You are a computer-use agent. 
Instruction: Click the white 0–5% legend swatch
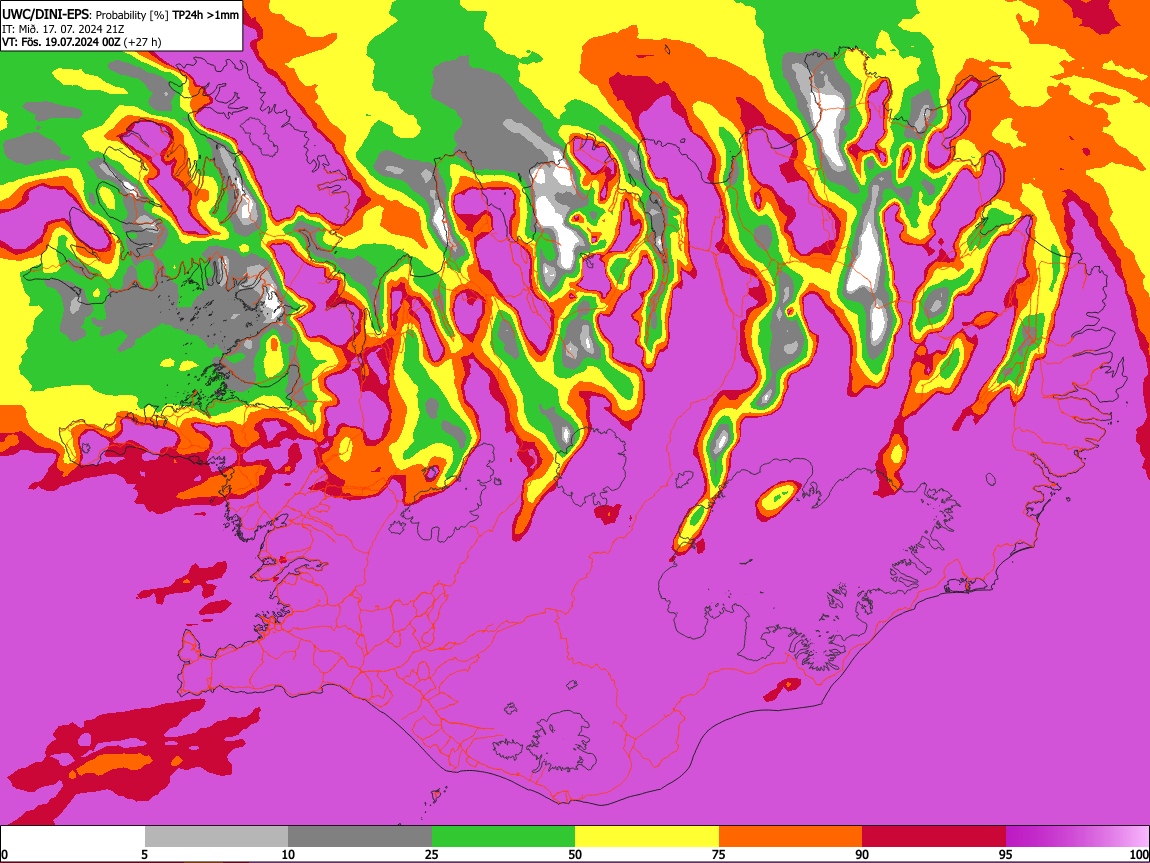(x=73, y=837)
